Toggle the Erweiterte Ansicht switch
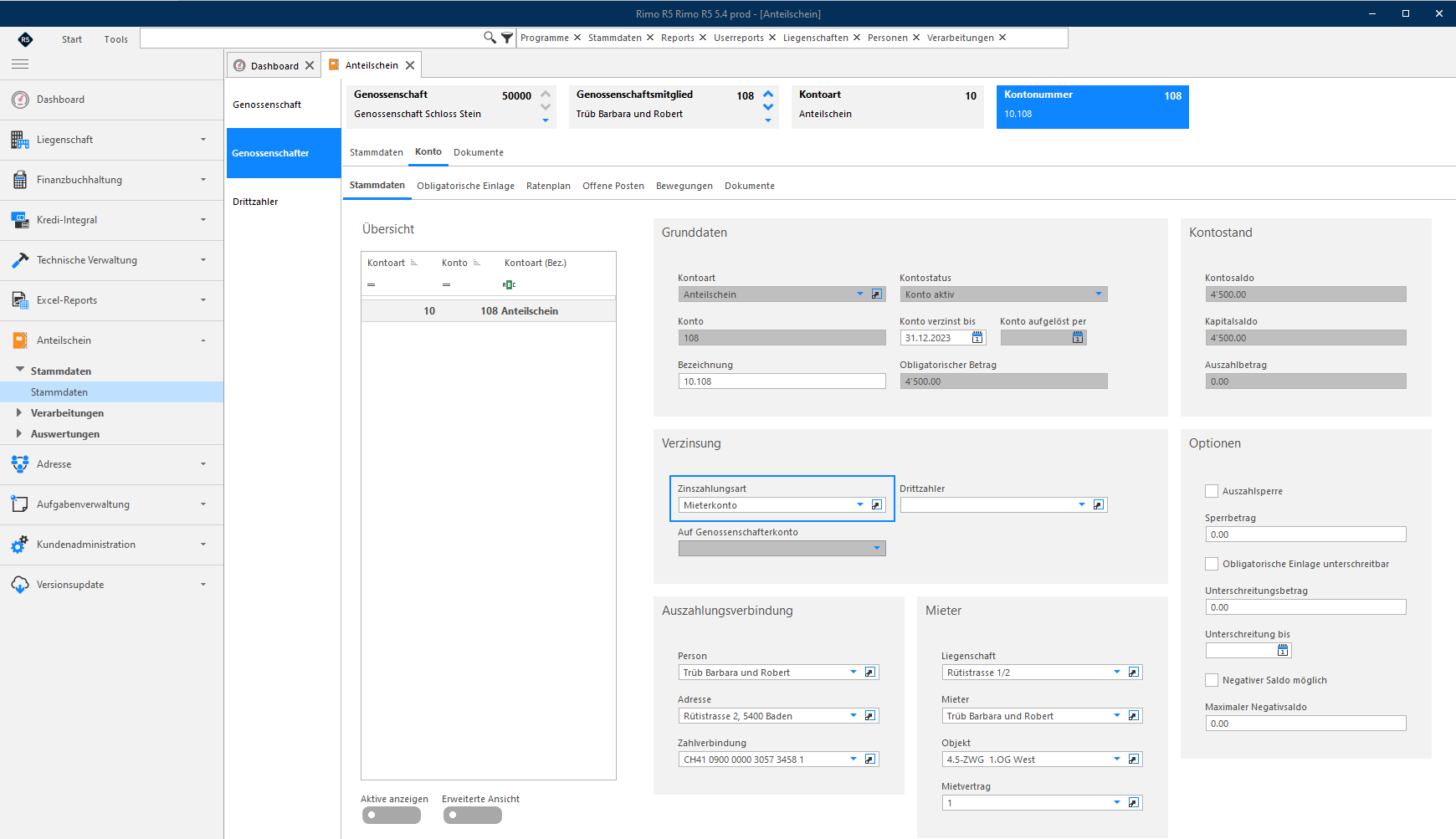 (x=472, y=815)
